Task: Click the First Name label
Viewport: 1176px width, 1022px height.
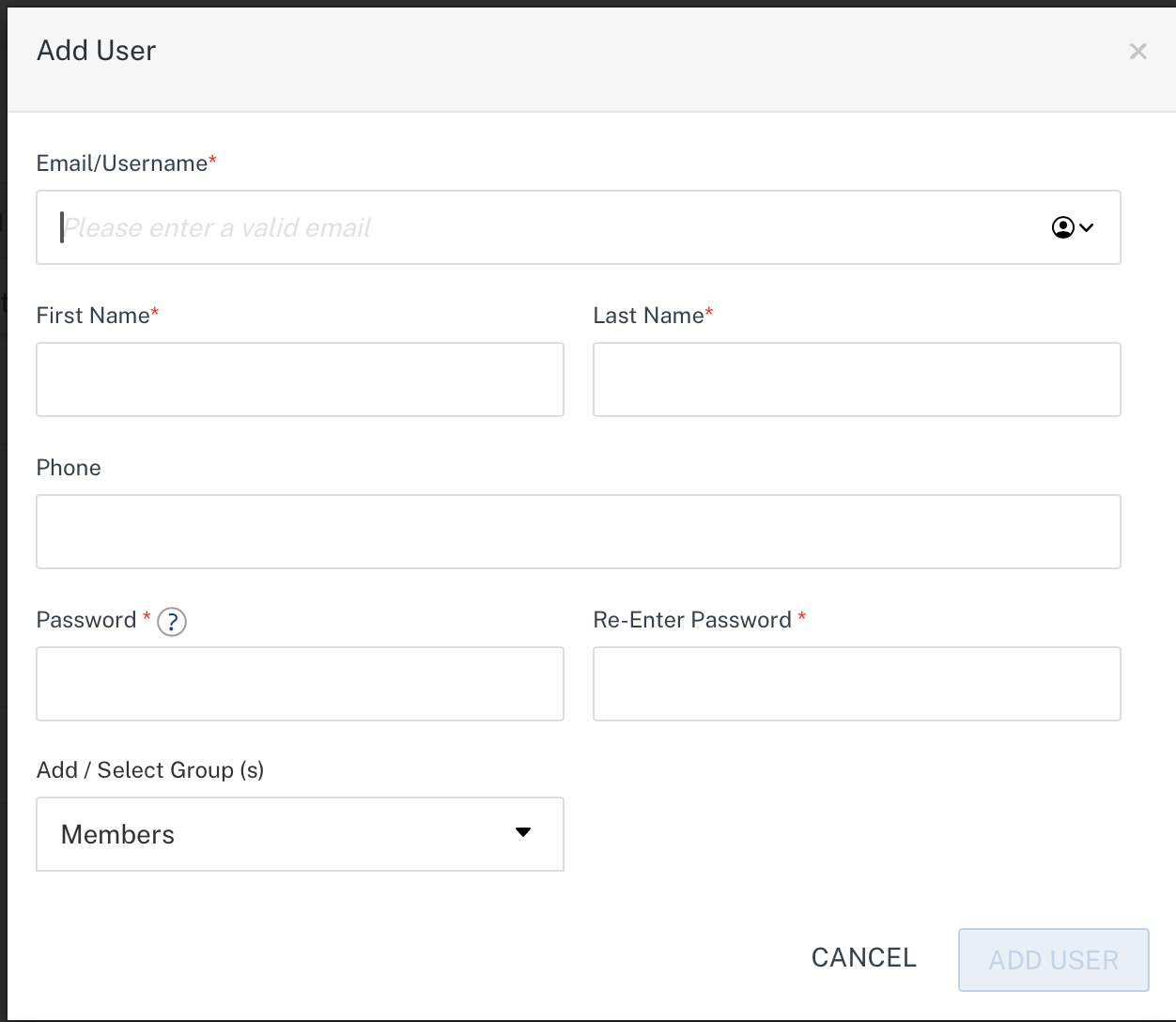Action: [93, 316]
